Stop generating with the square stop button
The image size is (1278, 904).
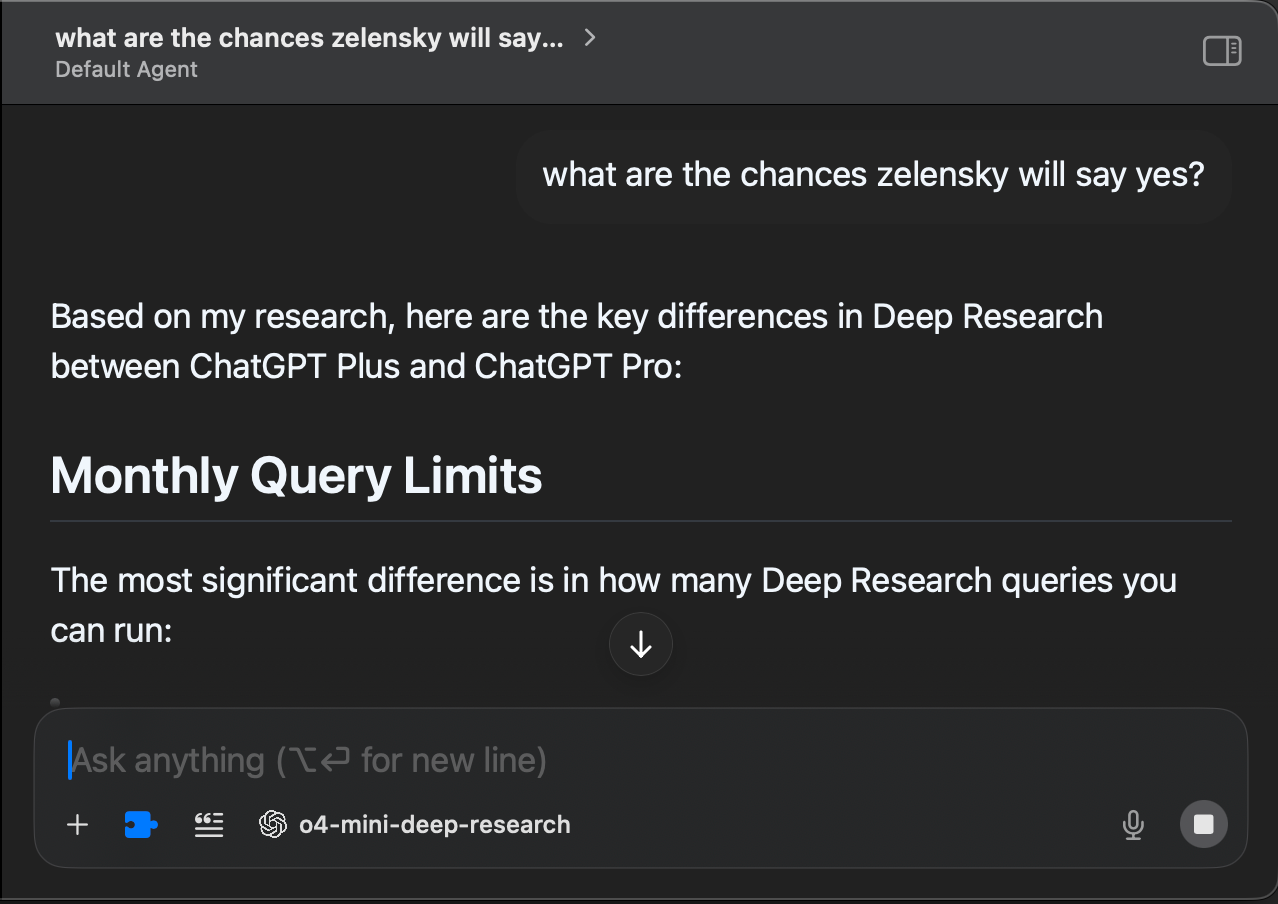coord(1204,824)
